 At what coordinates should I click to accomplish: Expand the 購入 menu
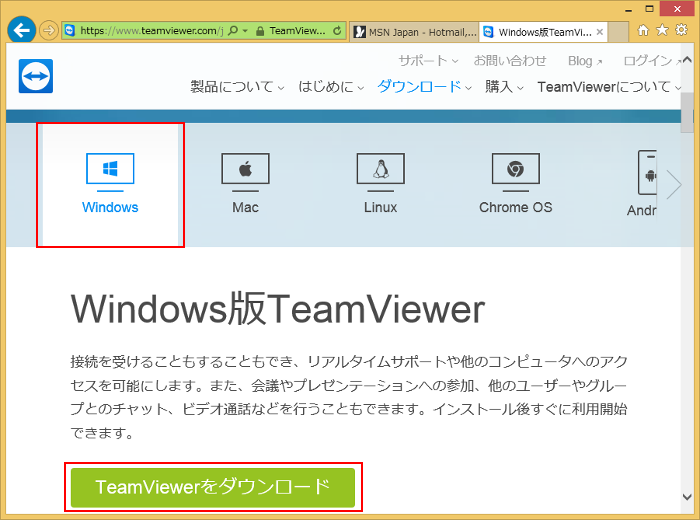[x=504, y=87]
